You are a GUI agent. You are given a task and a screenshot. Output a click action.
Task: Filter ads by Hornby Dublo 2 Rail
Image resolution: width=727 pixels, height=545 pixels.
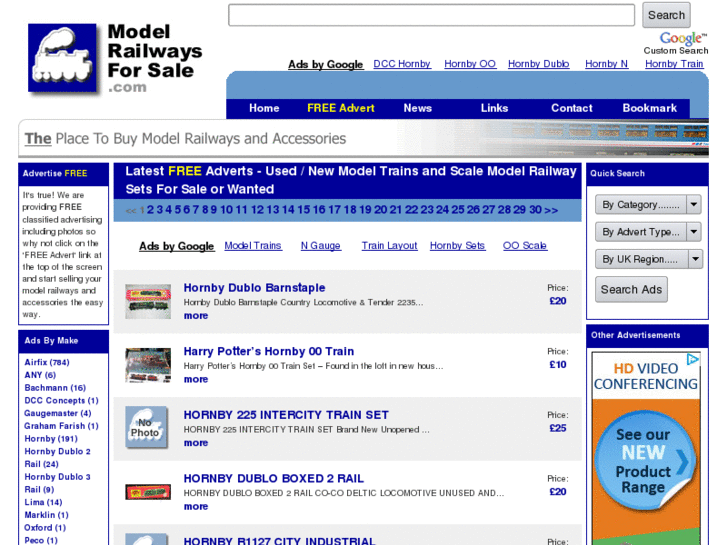pyautogui.click(x=57, y=458)
